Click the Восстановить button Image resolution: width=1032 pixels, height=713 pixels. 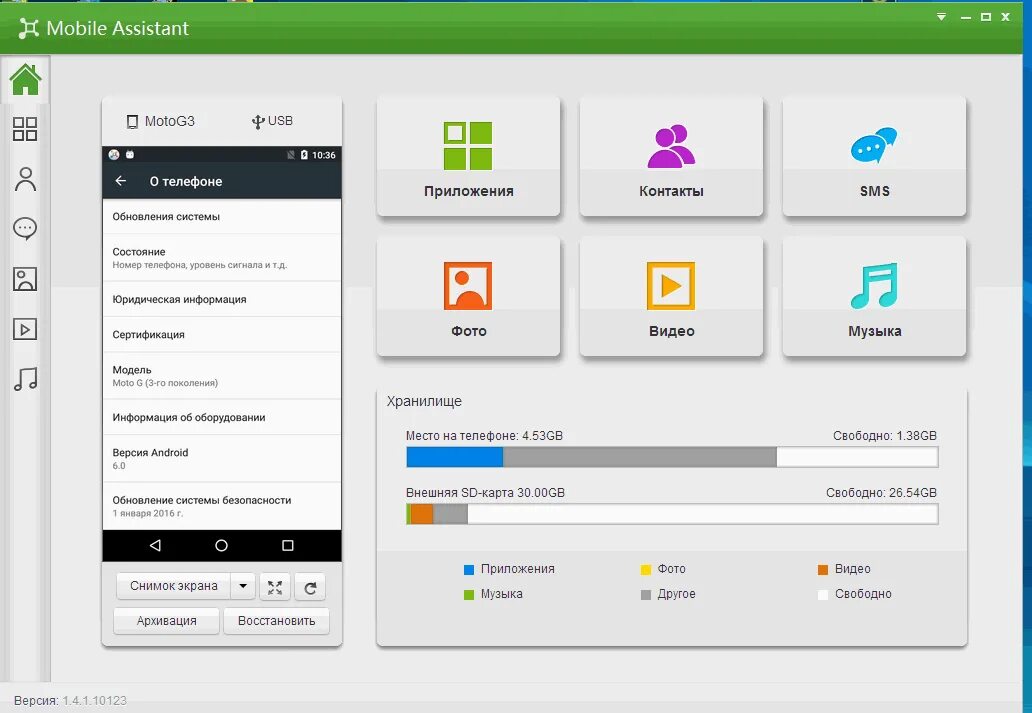276,621
